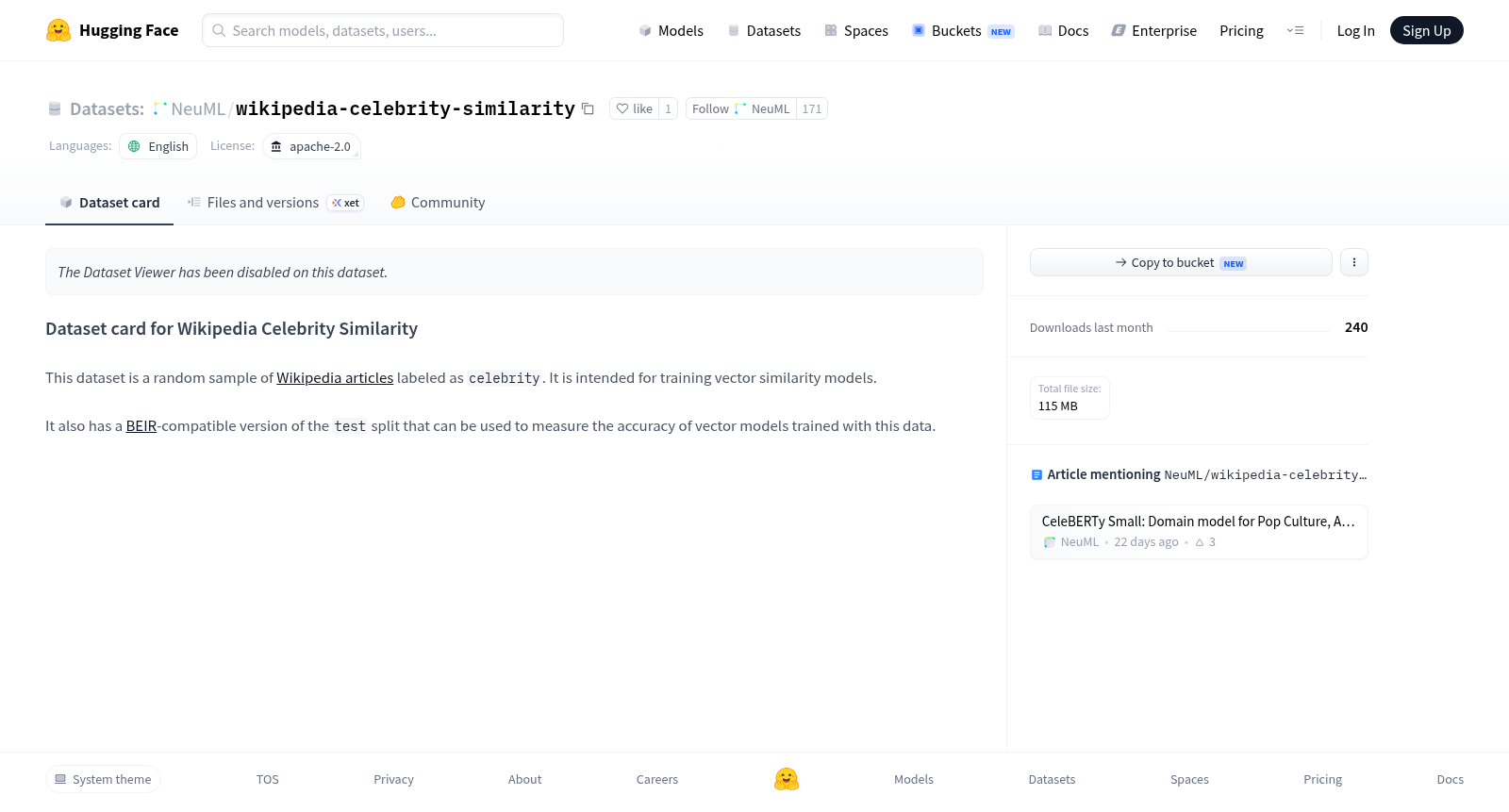Click the heart like button
The width and height of the screenshot is (1509, 812).
point(634,108)
